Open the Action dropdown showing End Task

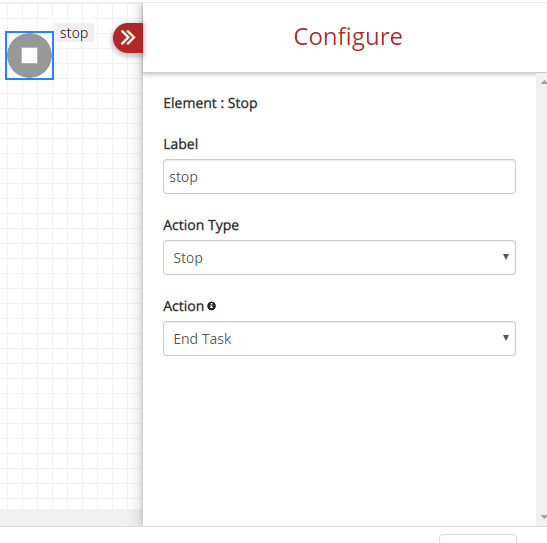[x=339, y=338]
